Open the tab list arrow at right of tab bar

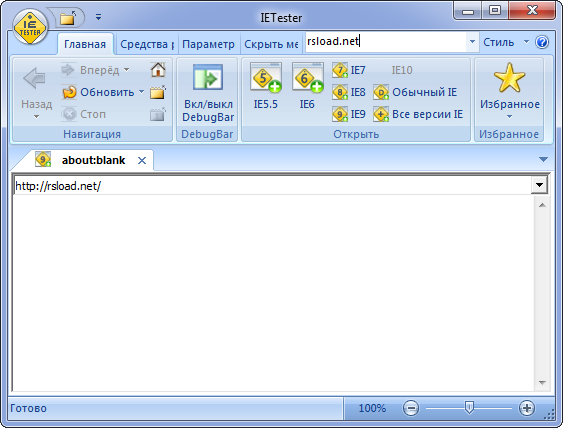tap(543, 159)
